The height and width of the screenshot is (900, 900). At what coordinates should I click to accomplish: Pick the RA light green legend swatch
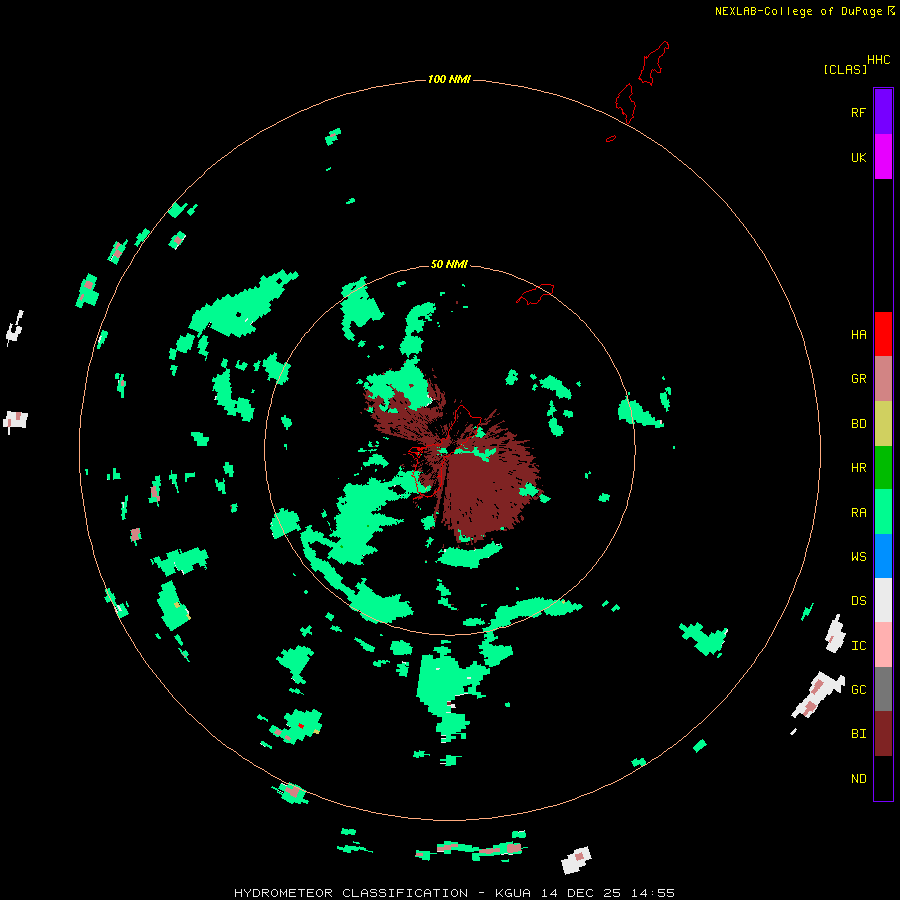pyautogui.click(x=883, y=512)
